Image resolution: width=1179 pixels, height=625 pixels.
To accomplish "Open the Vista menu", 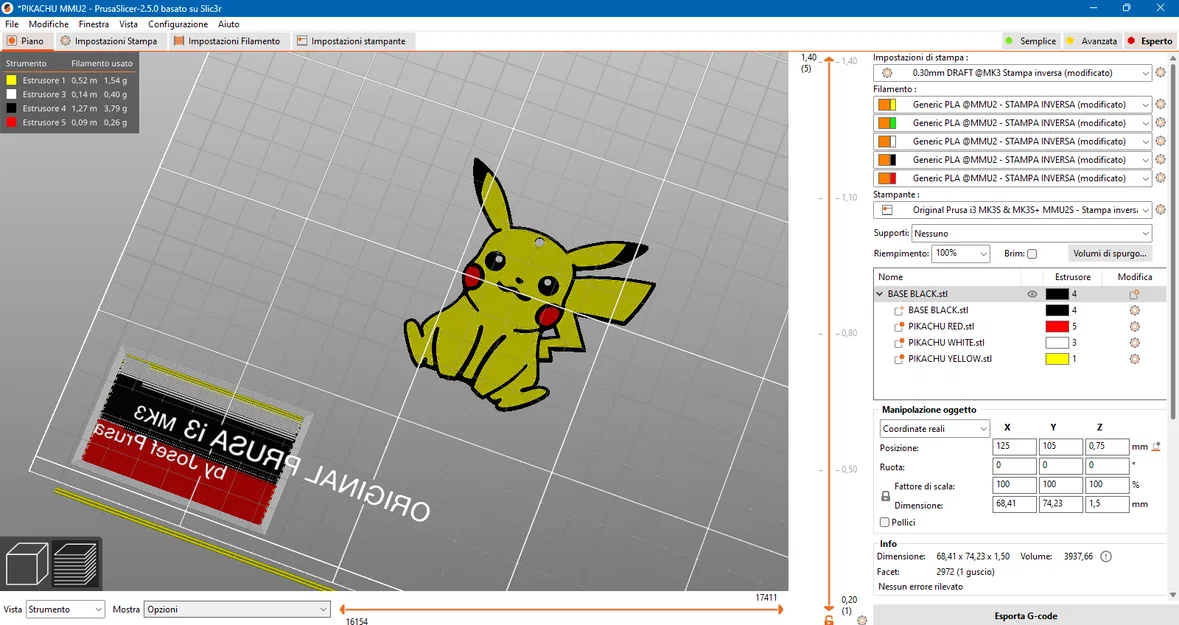I will pos(128,24).
